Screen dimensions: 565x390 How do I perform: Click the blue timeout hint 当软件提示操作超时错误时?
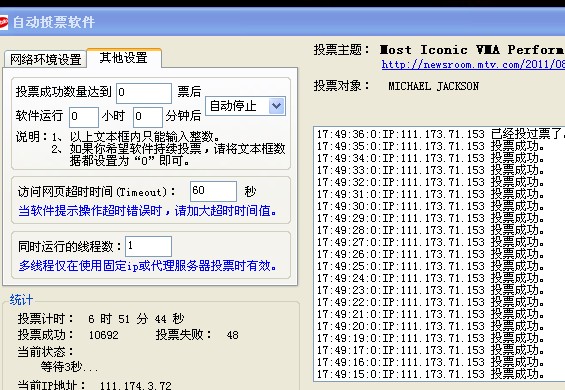coord(147,210)
